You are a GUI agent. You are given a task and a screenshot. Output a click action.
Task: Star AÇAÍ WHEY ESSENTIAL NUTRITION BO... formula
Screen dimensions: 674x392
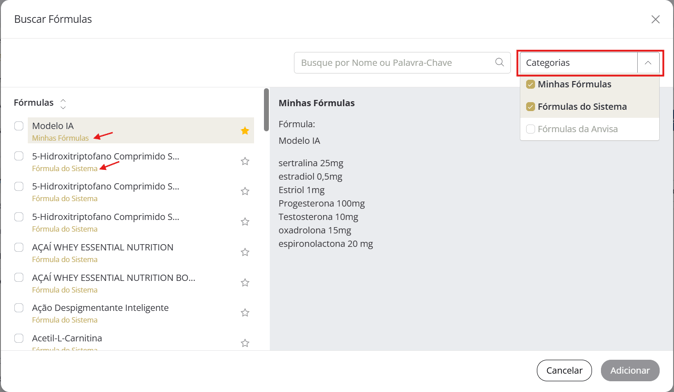[245, 282]
